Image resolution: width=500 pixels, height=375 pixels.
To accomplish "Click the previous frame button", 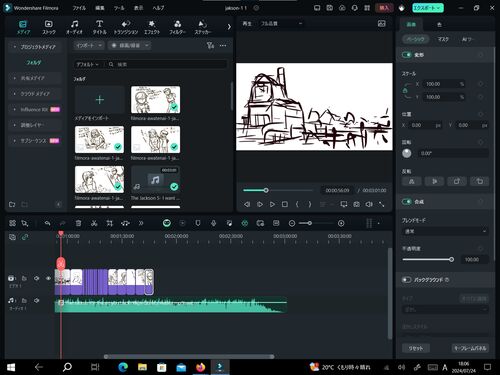I will coord(247,204).
